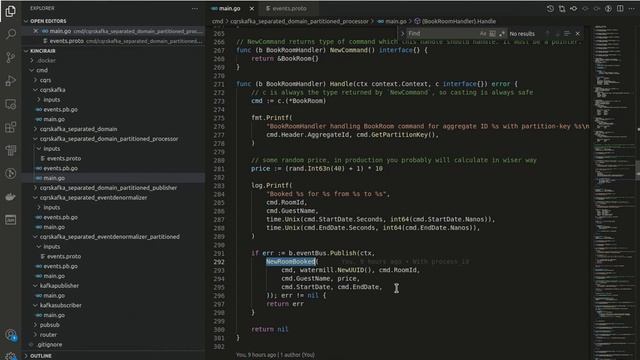The image size is (640, 360).
Task: Open the Docker whale view in activity bar
Action: (11, 197)
